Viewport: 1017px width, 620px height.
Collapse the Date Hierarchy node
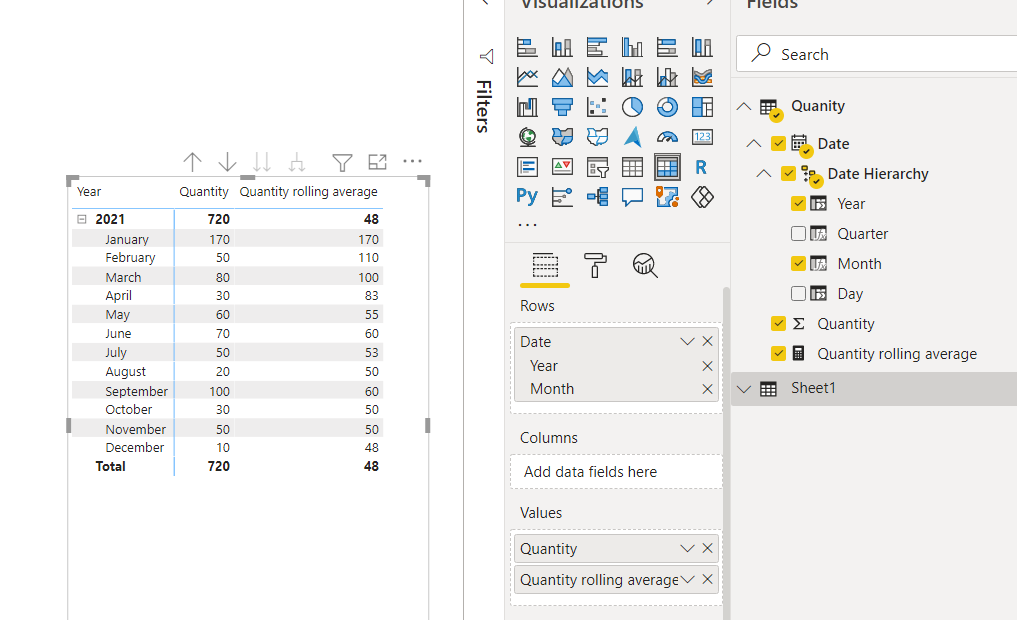click(x=764, y=173)
